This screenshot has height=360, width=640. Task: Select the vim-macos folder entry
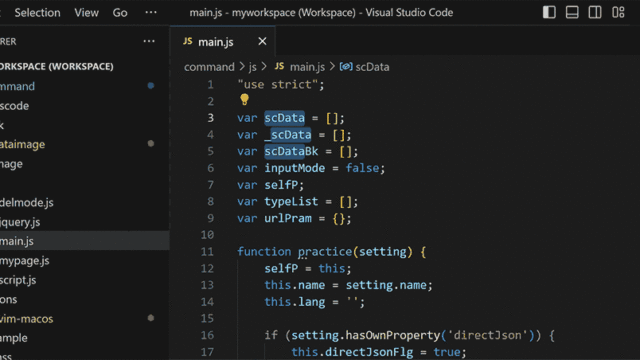[27, 319]
